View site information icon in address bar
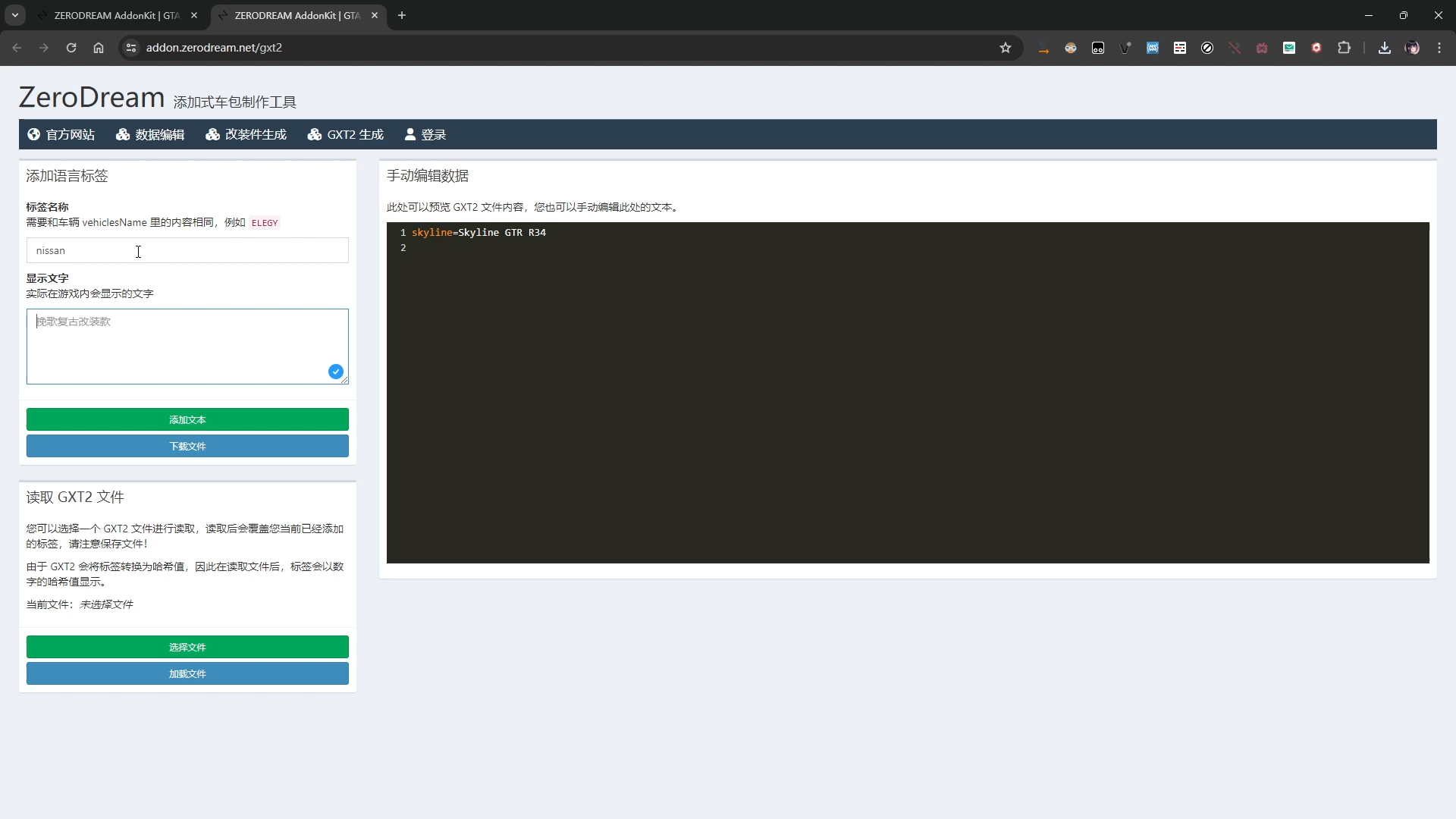Screen dimensions: 1456x819 click(131, 48)
